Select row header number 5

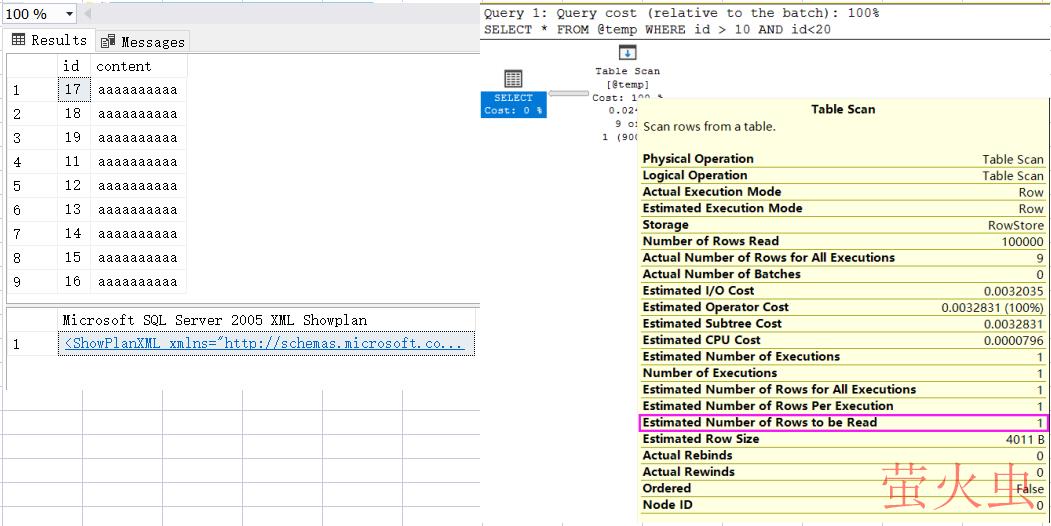click(x=18, y=186)
